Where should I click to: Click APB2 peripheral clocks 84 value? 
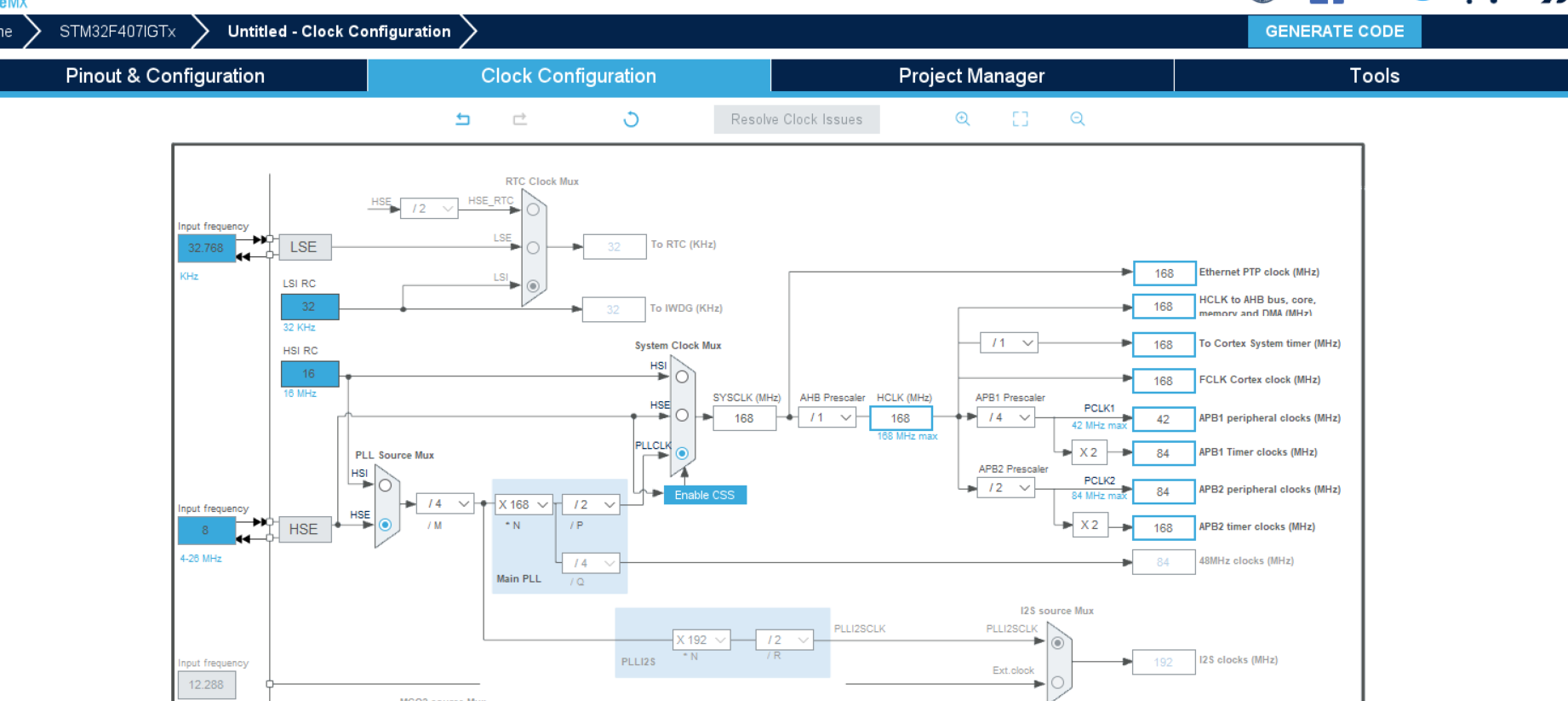(1164, 491)
